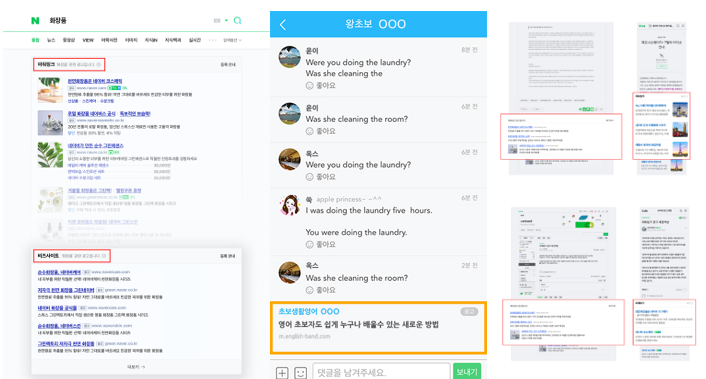Like 옥스's 'Were you doing the laundry?' message
The width and height of the screenshot is (706, 379).
321,177
